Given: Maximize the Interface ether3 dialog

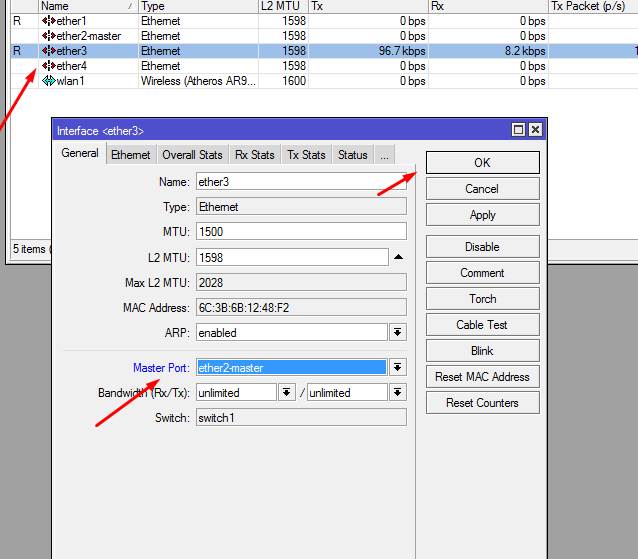Looking at the screenshot, I should pyautogui.click(x=518, y=130).
